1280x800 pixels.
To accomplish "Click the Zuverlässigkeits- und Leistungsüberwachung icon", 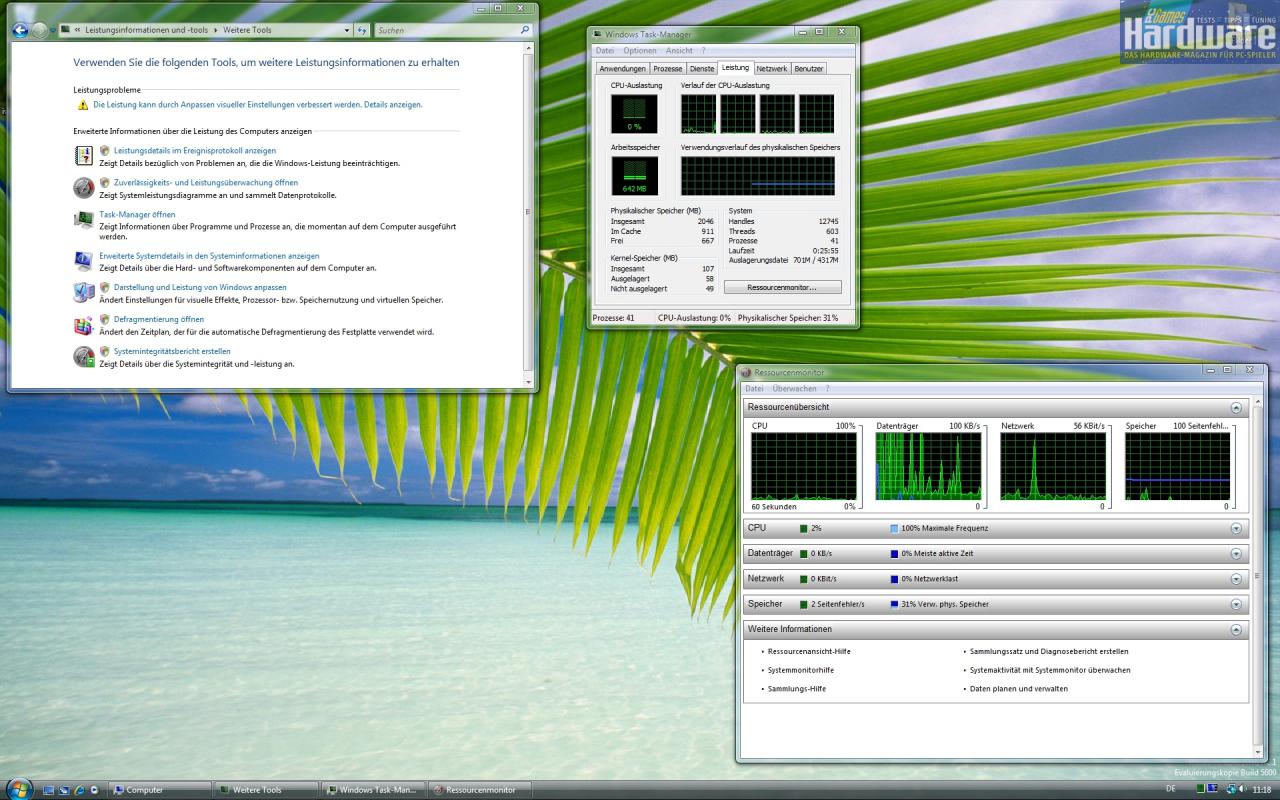I will [84, 187].
